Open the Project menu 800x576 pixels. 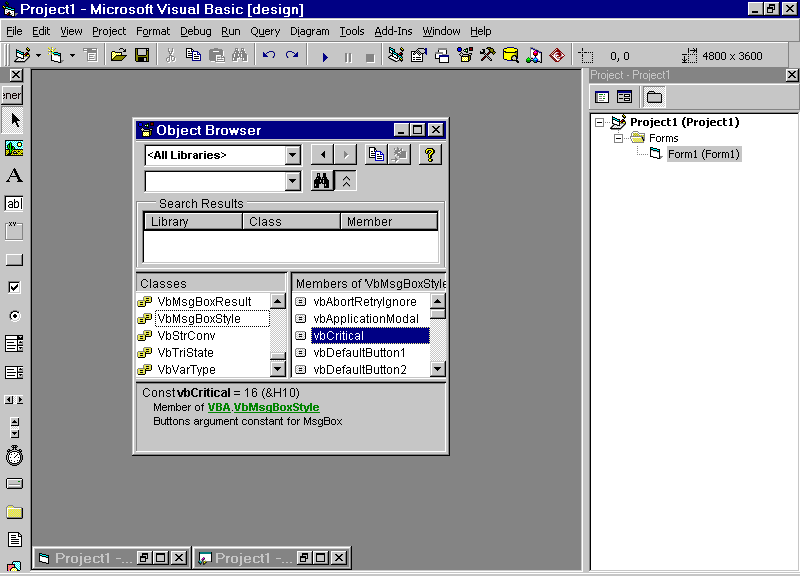coord(109,31)
